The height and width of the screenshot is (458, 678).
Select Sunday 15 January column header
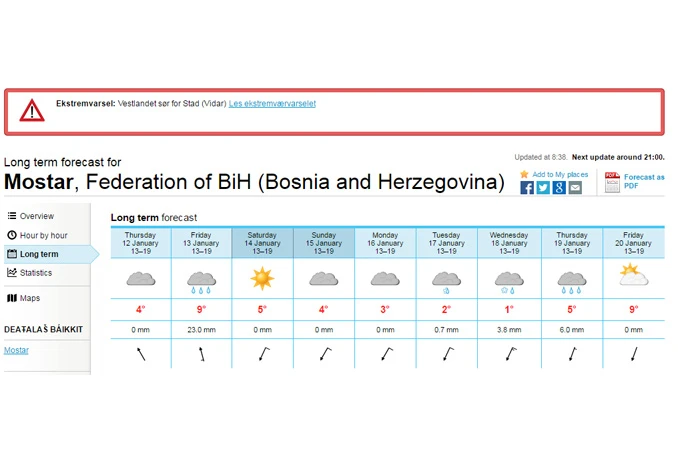(324, 243)
